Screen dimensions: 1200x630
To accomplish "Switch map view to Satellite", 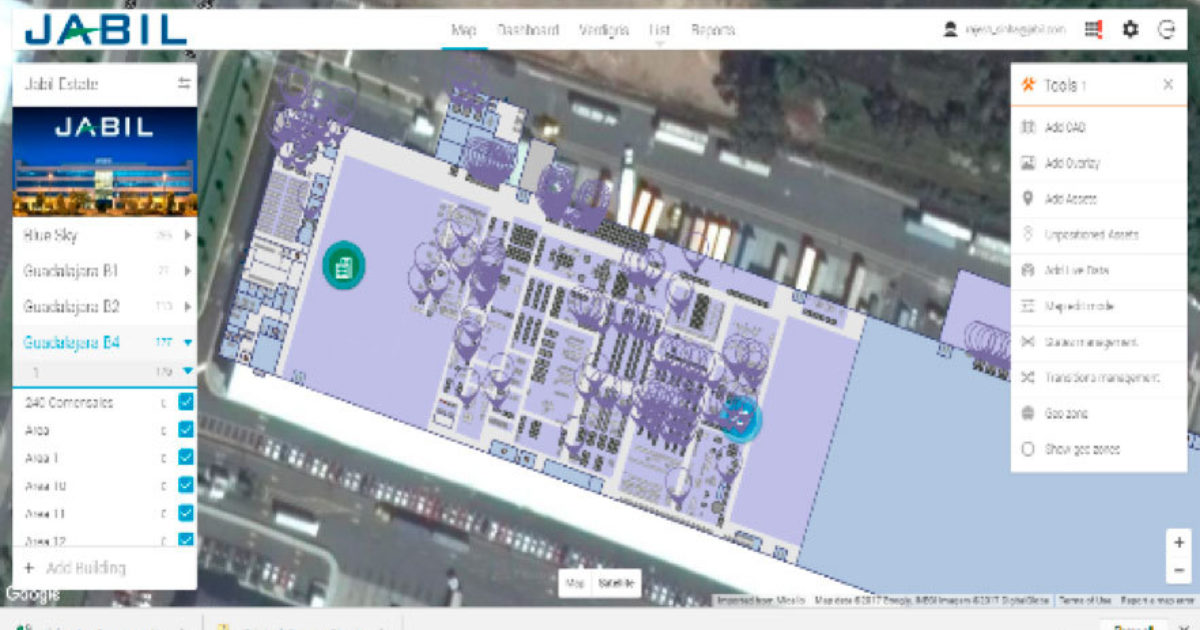I will point(618,583).
